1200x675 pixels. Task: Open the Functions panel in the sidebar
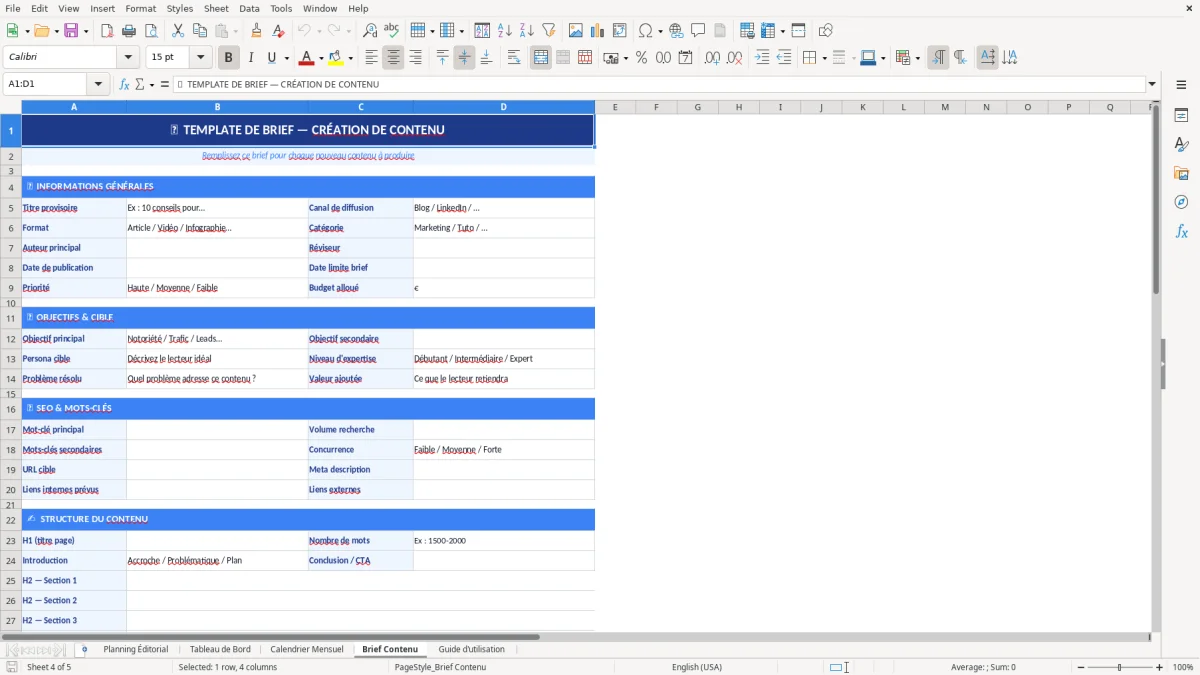click(x=1182, y=231)
